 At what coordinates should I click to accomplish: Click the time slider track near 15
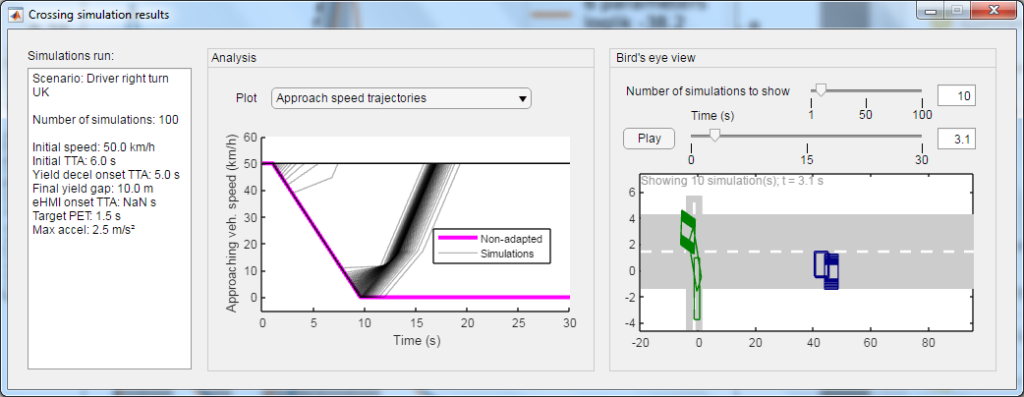click(x=807, y=136)
